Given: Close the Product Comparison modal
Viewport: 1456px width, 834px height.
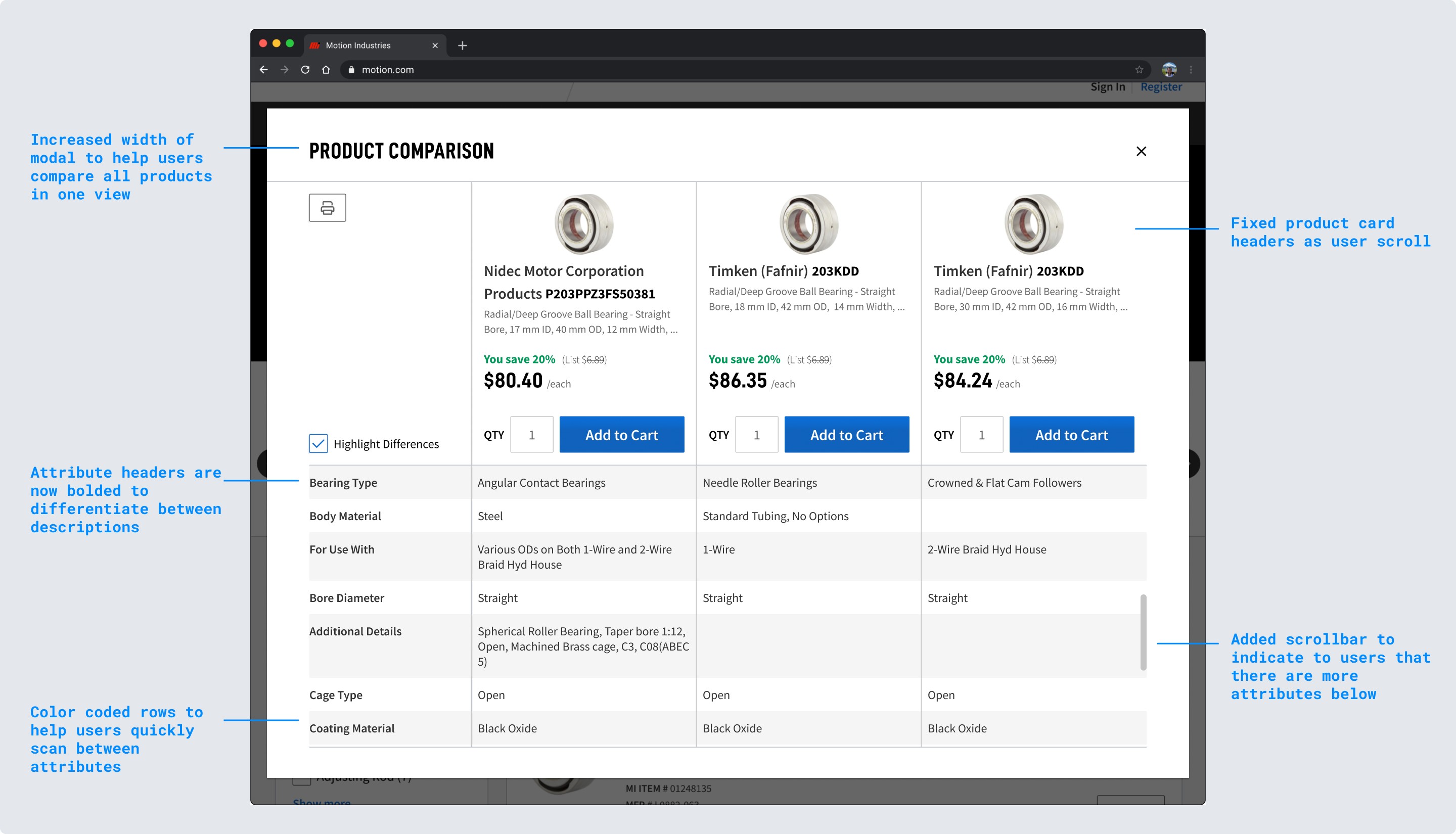Looking at the screenshot, I should 1141,151.
